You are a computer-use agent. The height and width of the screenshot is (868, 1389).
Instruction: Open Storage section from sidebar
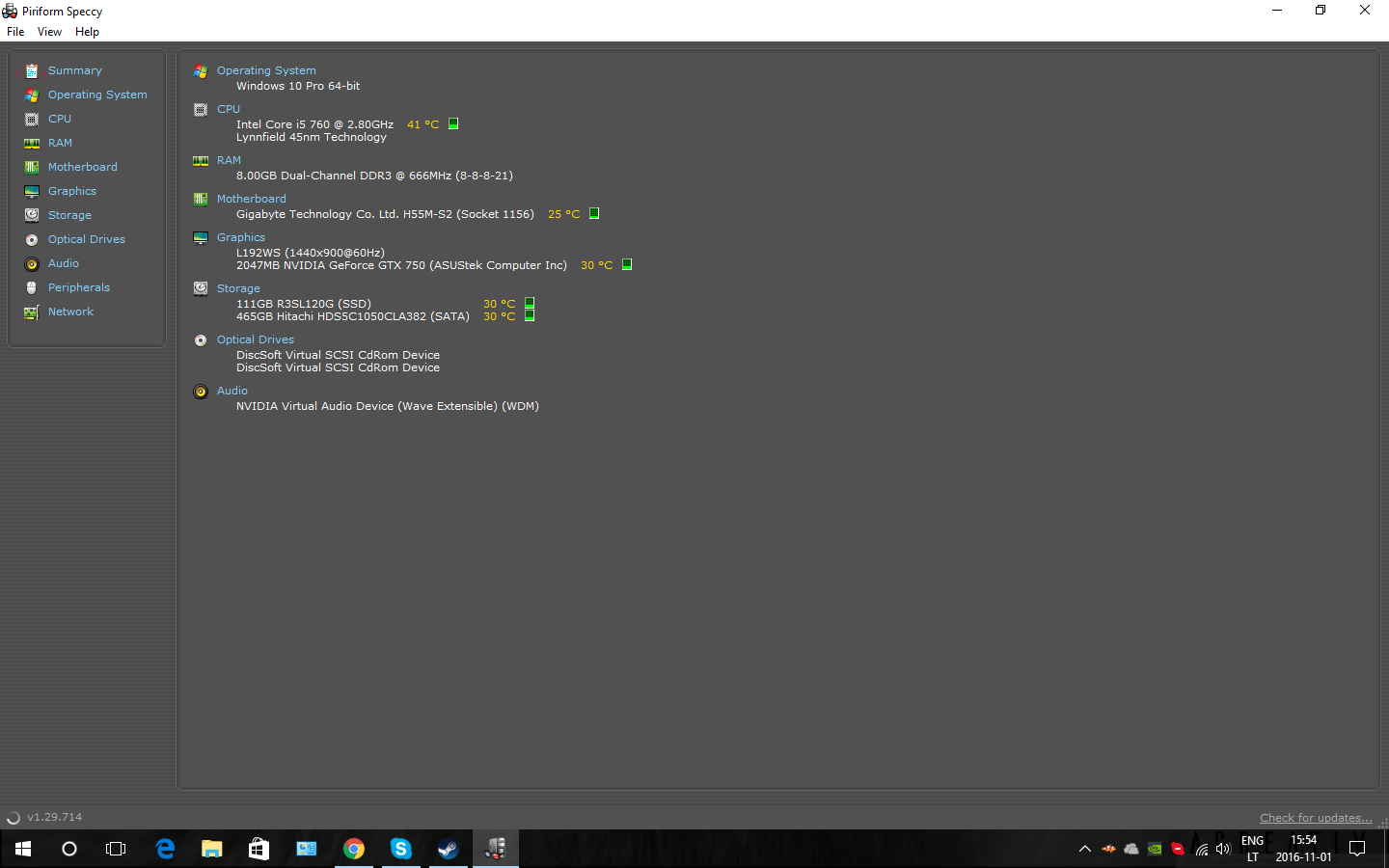tap(69, 215)
